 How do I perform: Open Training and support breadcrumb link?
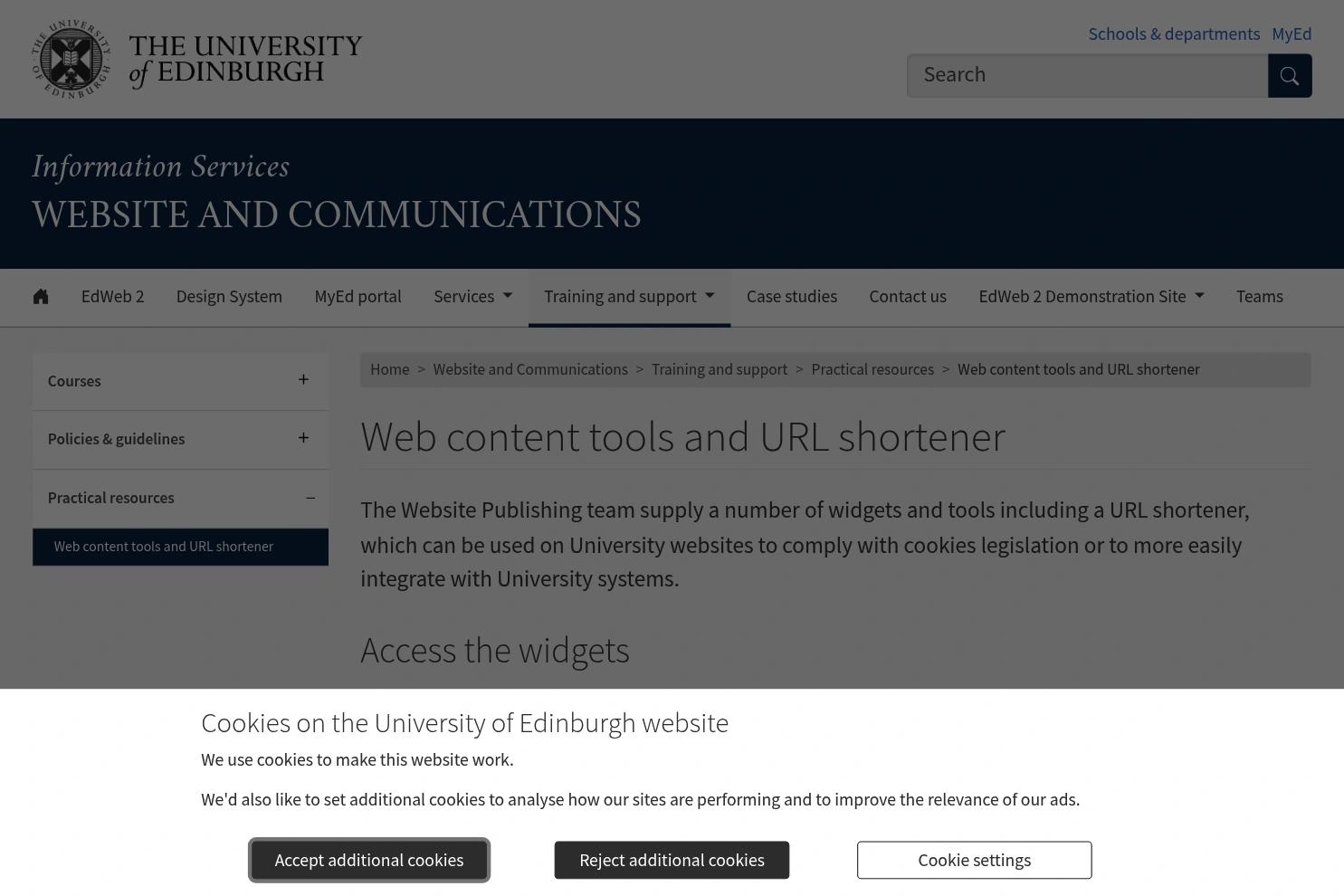[x=720, y=369]
